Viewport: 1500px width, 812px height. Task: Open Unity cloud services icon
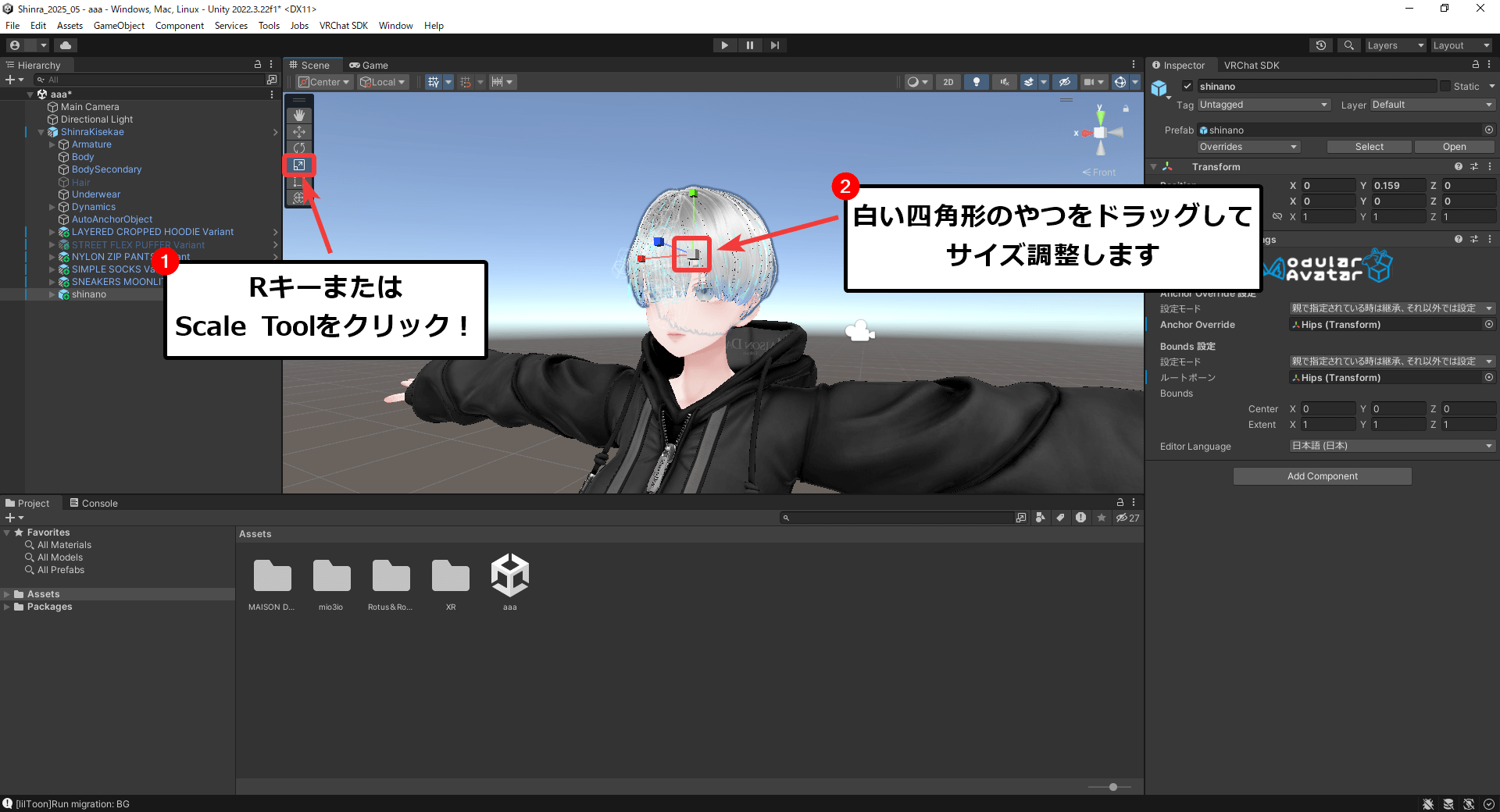click(66, 45)
